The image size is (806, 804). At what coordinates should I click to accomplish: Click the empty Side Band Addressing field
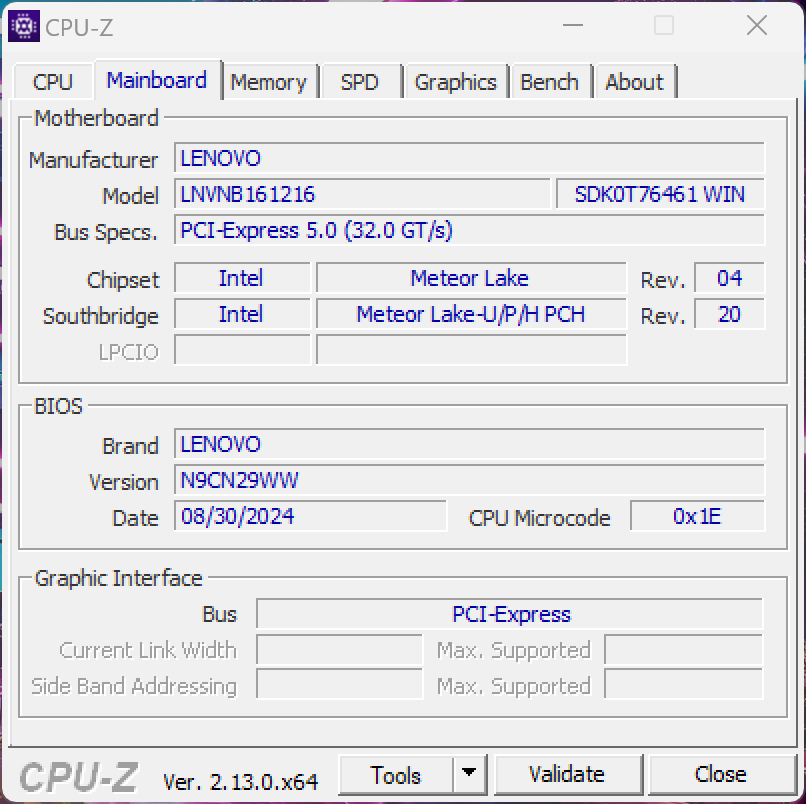[339, 684]
